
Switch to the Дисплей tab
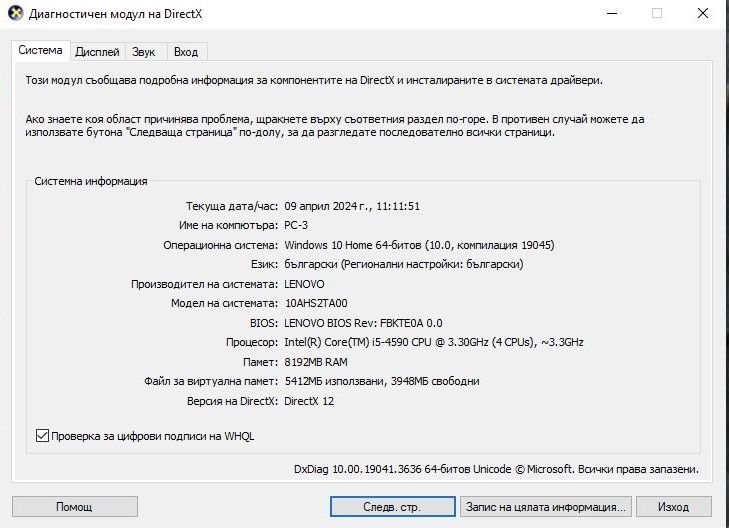[97, 52]
